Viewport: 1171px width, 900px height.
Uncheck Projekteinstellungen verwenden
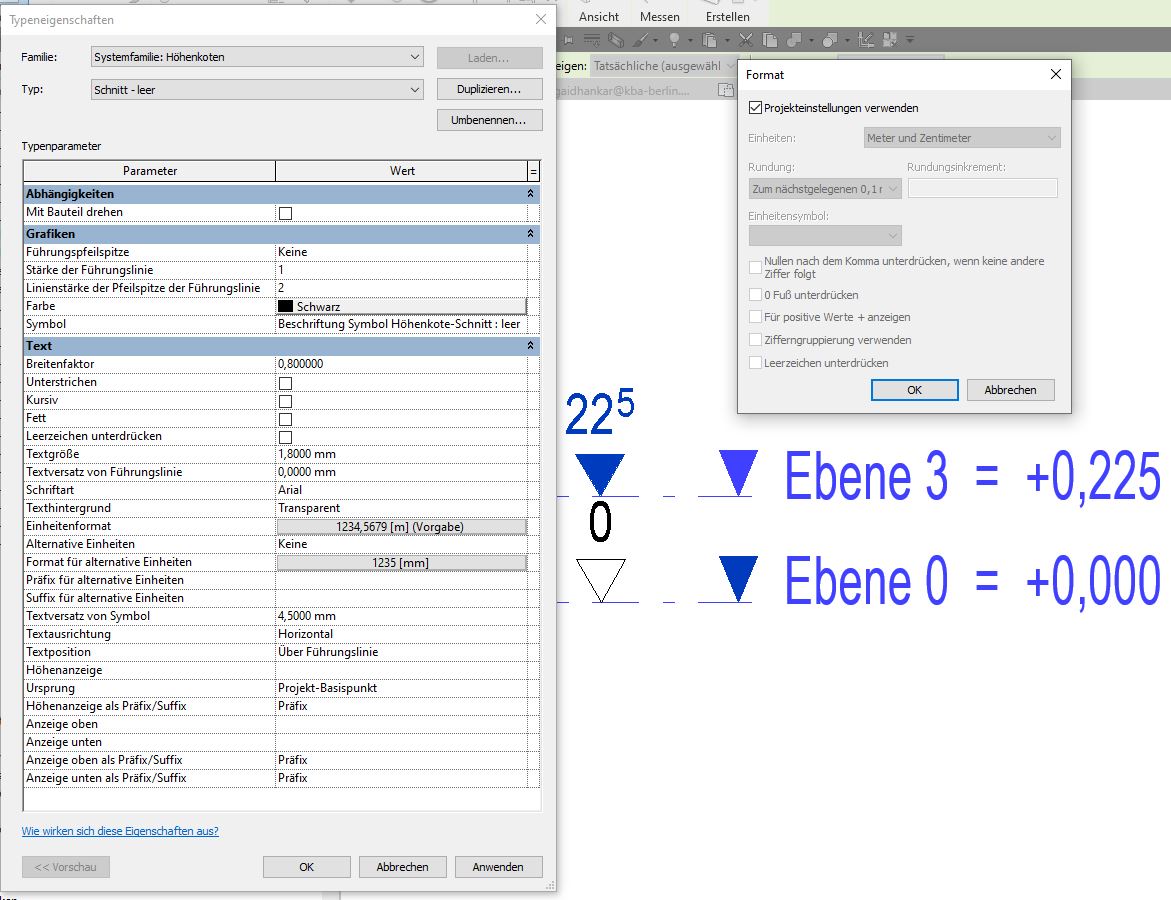point(755,108)
